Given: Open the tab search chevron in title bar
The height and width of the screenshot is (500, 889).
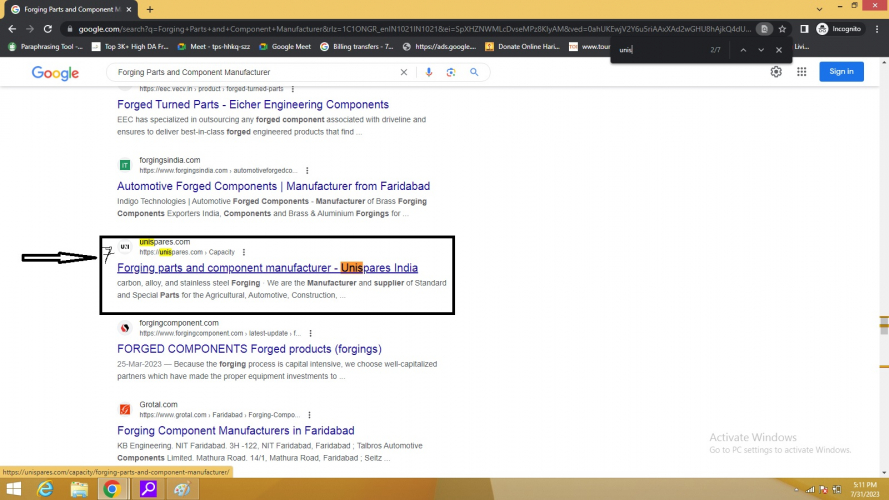Looking at the screenshot, I should coord(819,9).
